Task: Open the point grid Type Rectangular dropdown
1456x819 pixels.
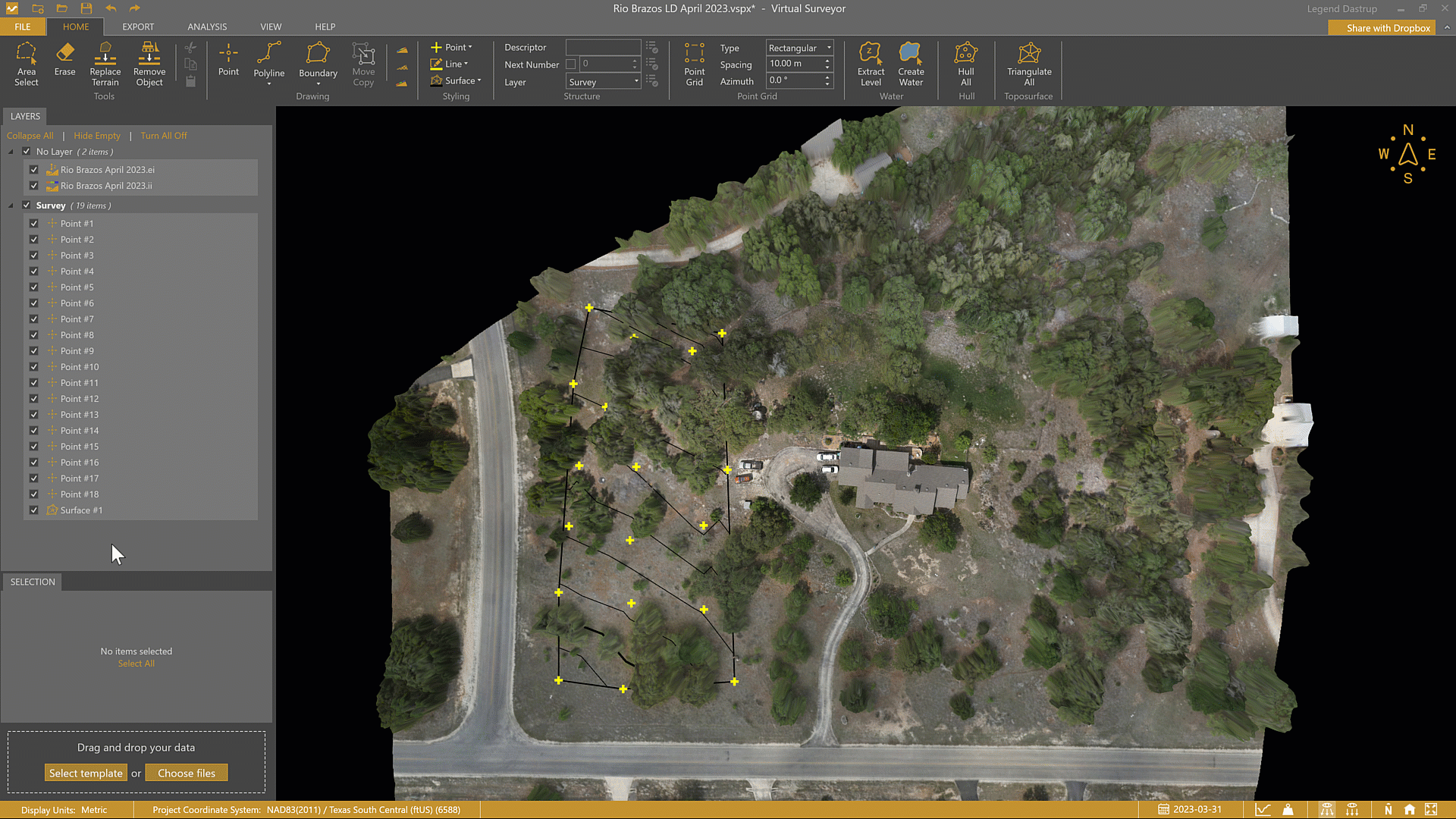Action: pyautogui.click(x=799, y=48)
